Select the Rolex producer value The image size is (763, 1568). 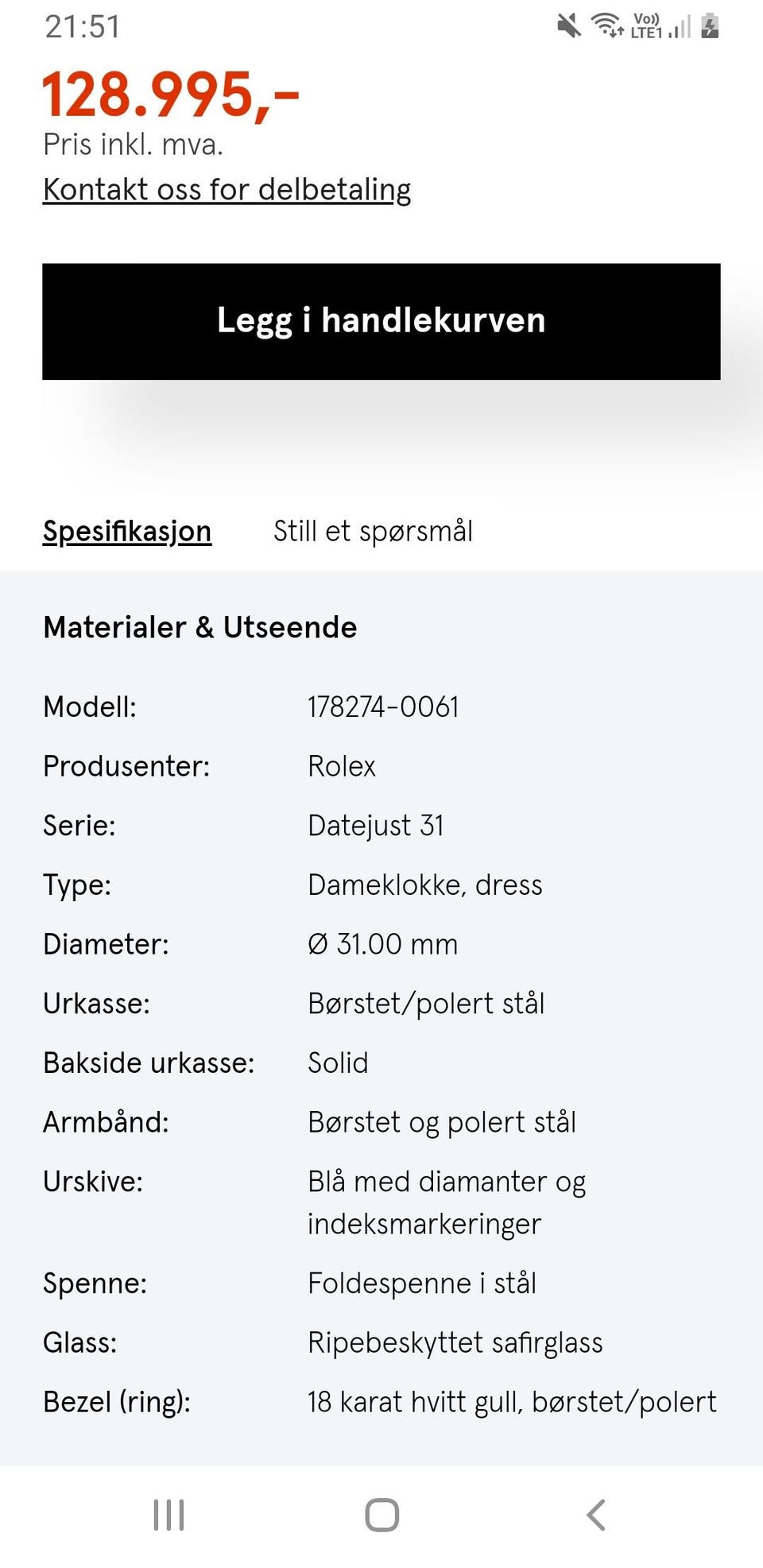[x=342, y=765]
